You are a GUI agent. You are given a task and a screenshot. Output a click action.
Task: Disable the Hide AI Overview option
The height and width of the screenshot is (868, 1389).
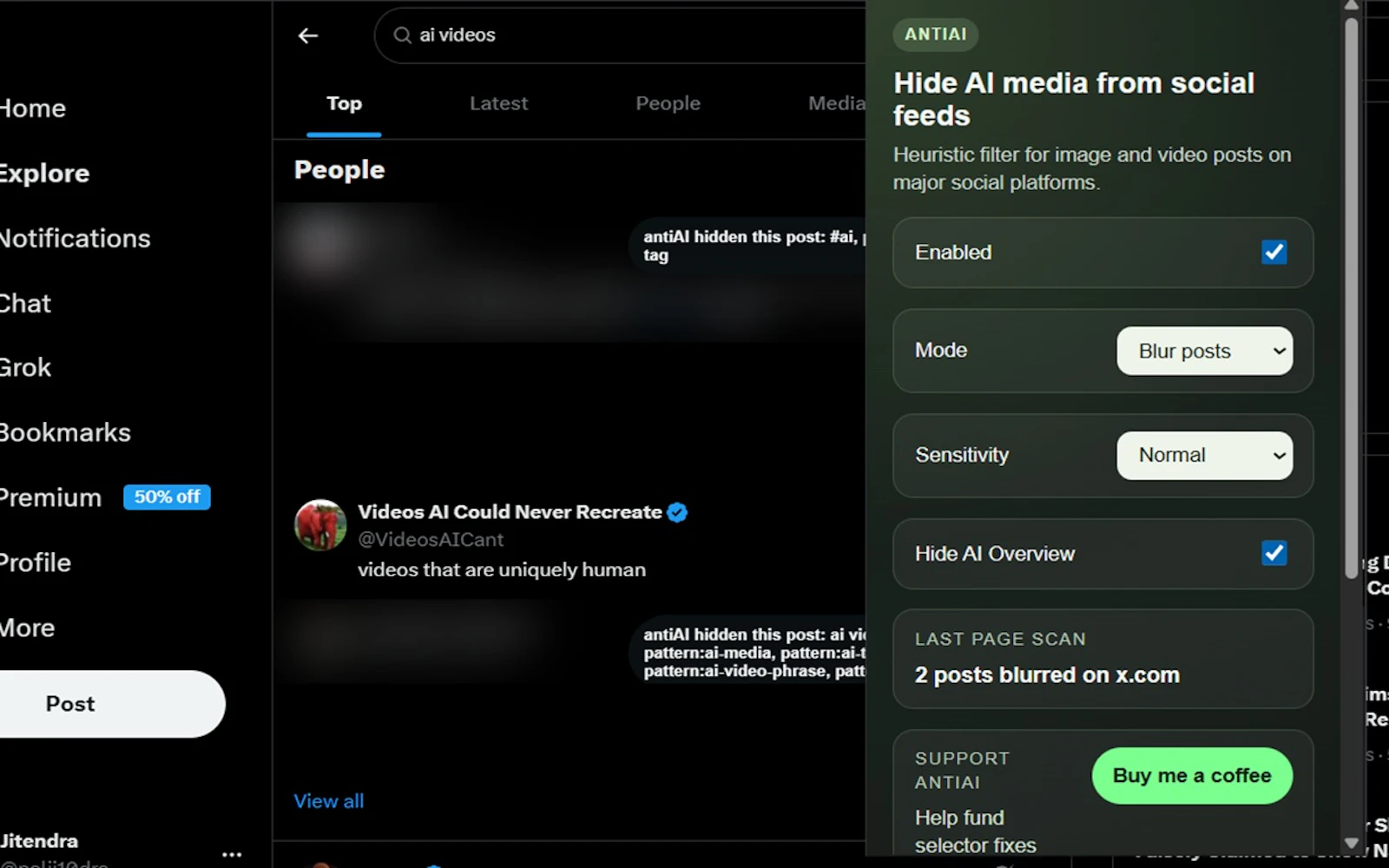point(1274,553)
